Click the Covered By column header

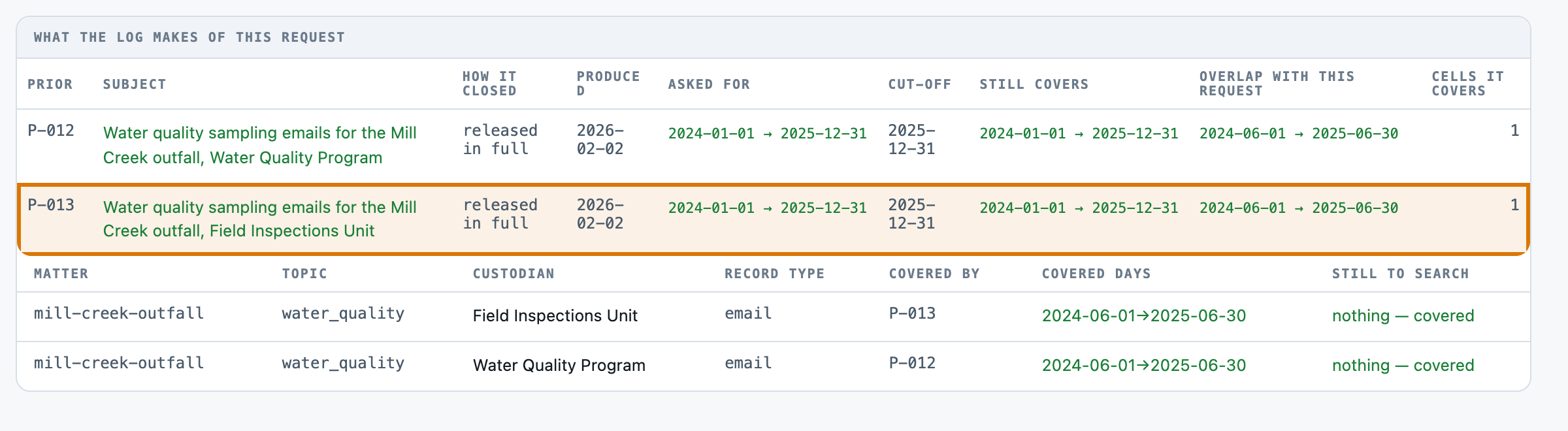(934, 274)
